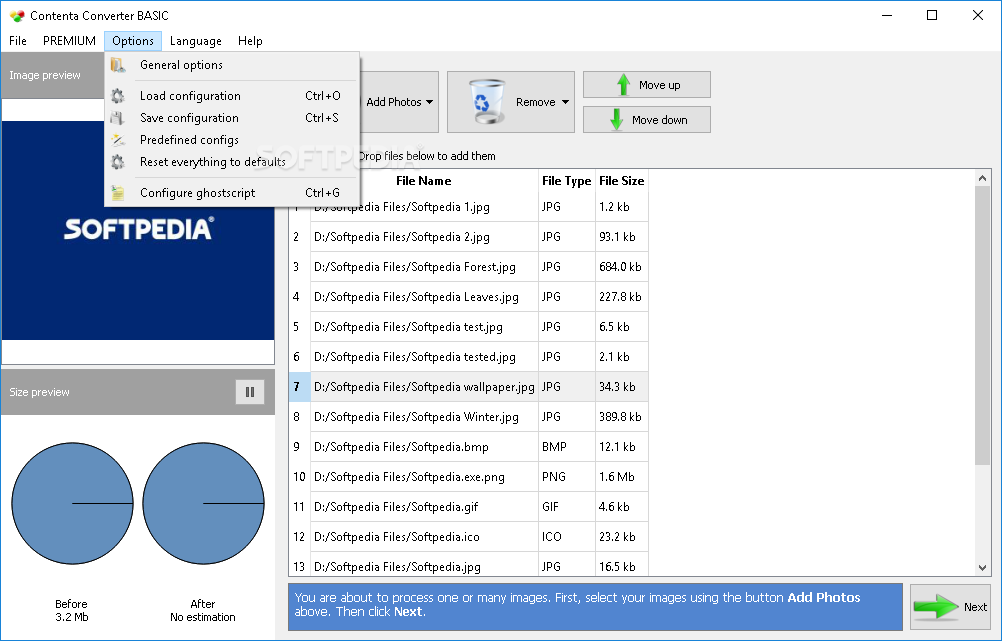The height and width of the screenshot is (641, 1002).
Task: Click the Next button label
Action: [x=975, y=607]
